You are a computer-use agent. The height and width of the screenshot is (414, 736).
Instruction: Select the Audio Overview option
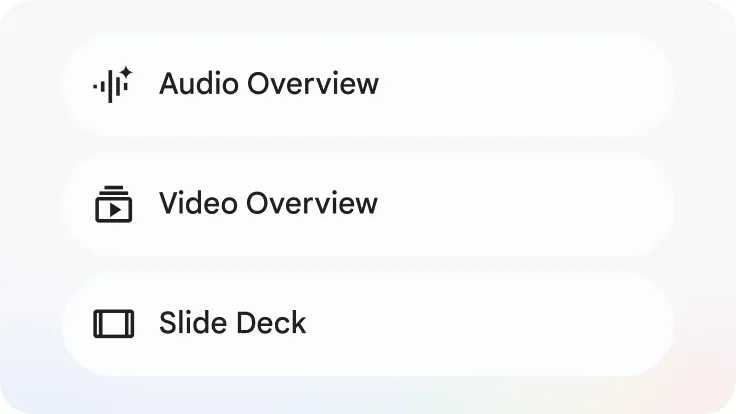[x=368, y=84]
